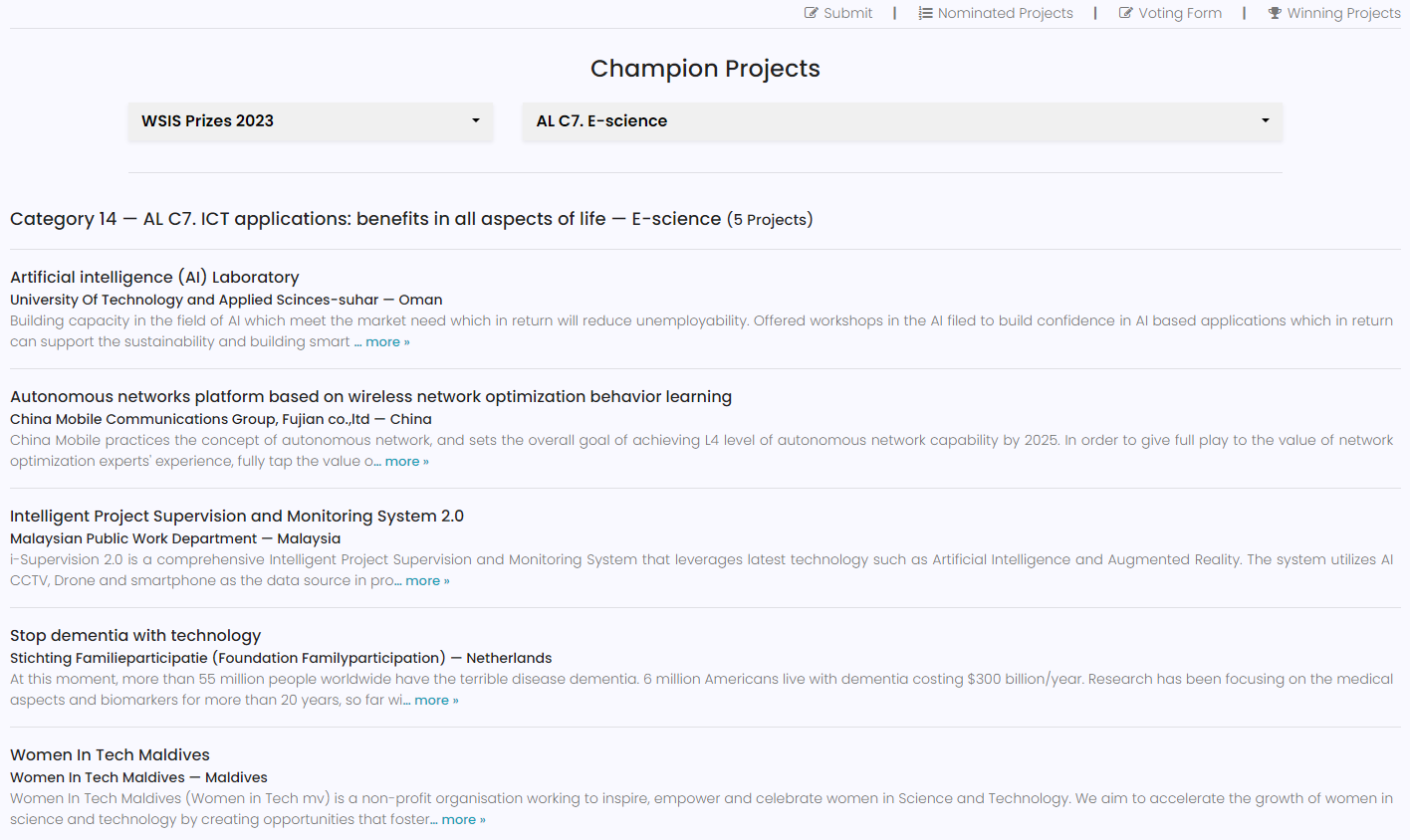Click more link in dementia project description
This screenshot has width=1410, height=840.
click(436, 700)
